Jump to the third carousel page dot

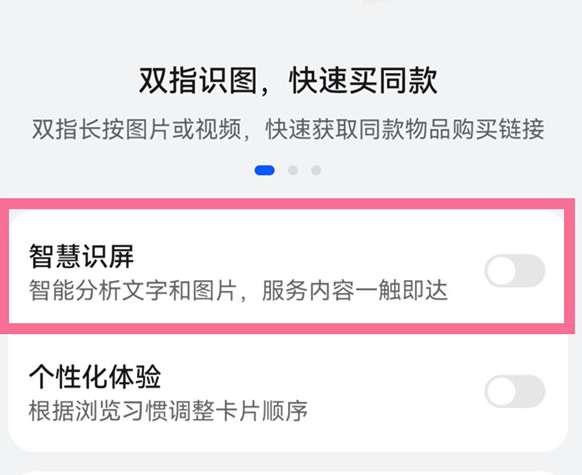316,170
